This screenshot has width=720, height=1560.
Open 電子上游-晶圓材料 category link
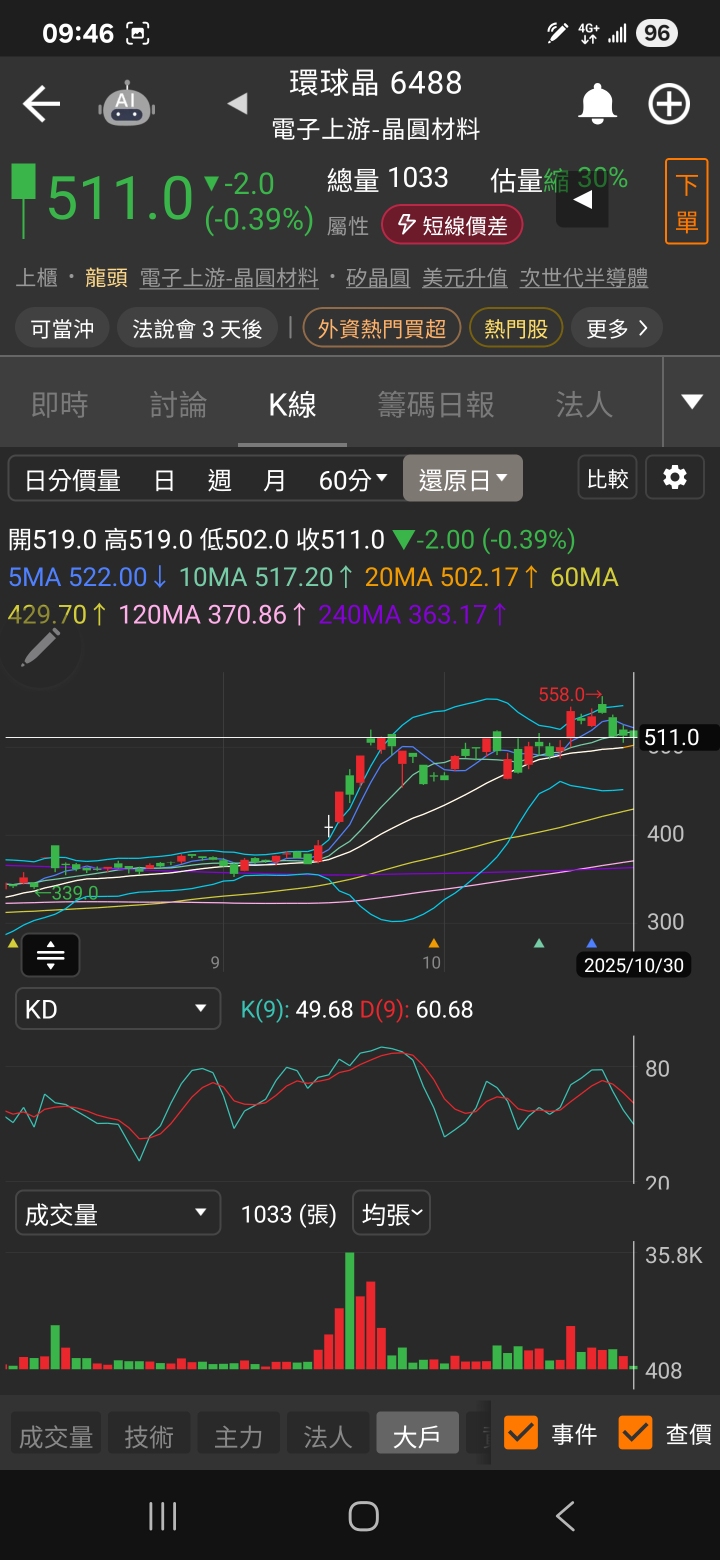229,278
